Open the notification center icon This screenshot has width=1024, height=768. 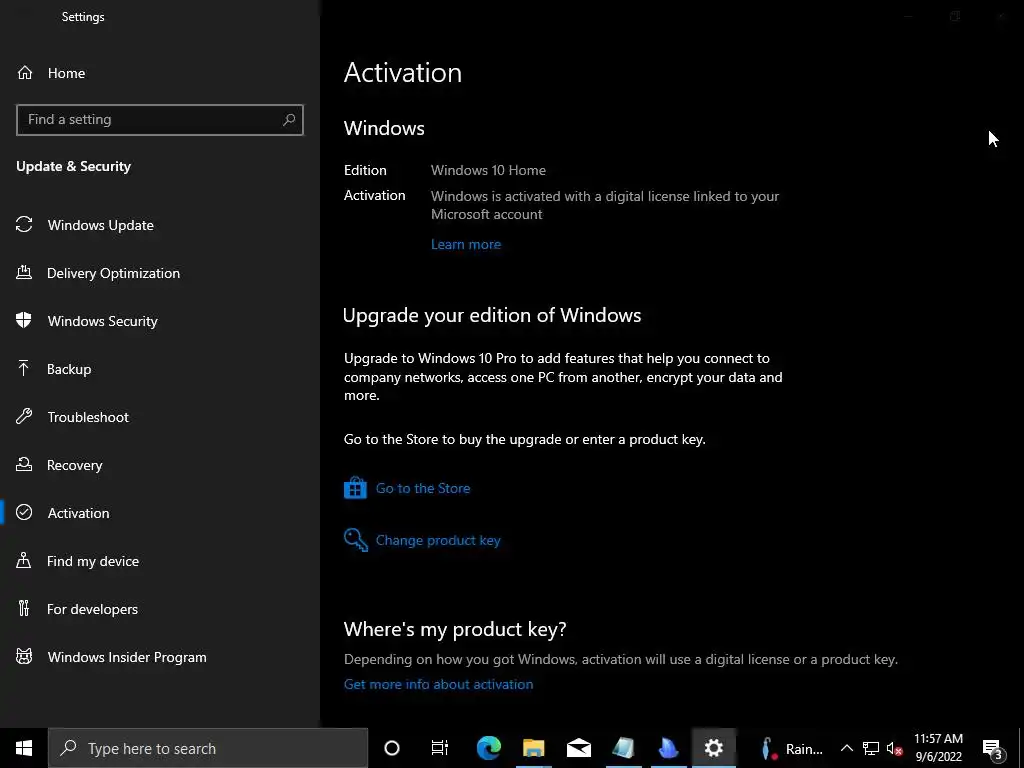992,748
